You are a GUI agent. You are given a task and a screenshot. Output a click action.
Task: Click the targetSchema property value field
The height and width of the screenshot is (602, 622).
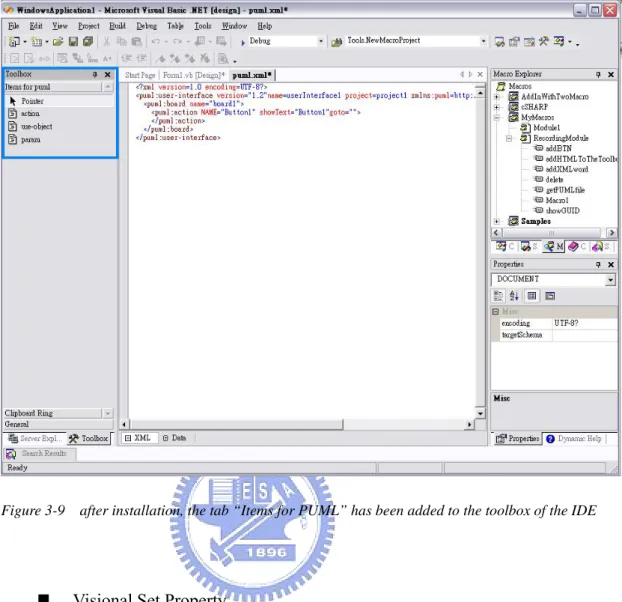[x=584, y=335]
